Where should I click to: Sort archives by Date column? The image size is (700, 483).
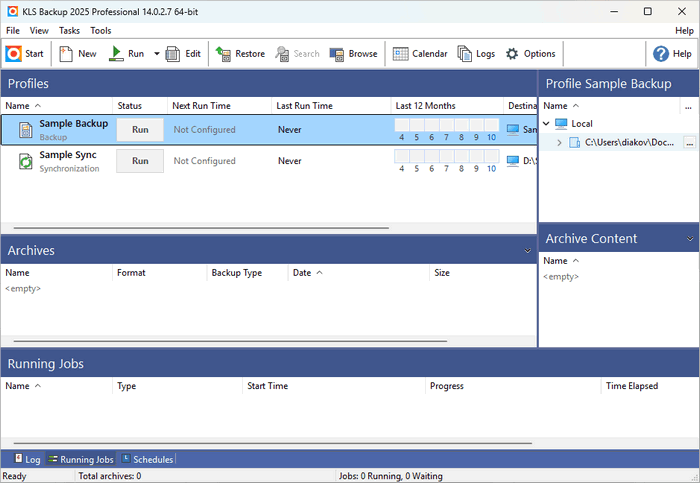point(358,273)
